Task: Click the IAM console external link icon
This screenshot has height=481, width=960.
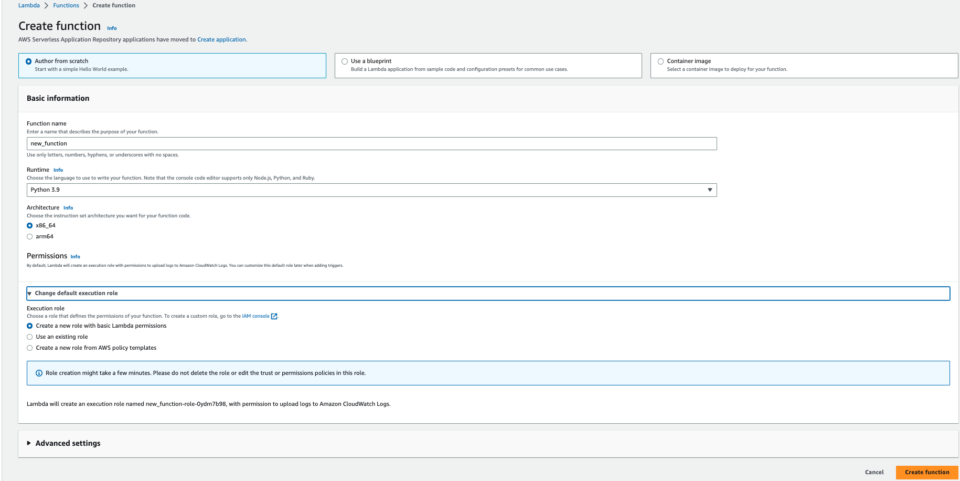Action: coord(274,316)
